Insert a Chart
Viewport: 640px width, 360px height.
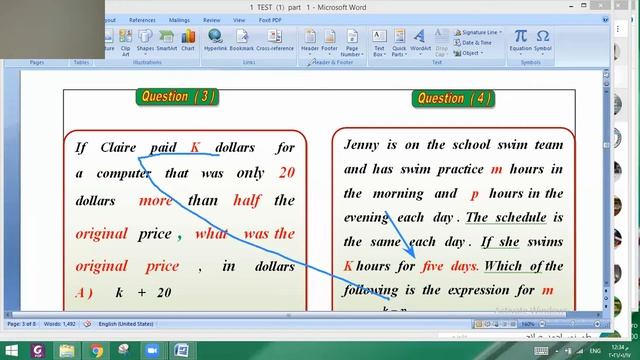tap(188, 40)
